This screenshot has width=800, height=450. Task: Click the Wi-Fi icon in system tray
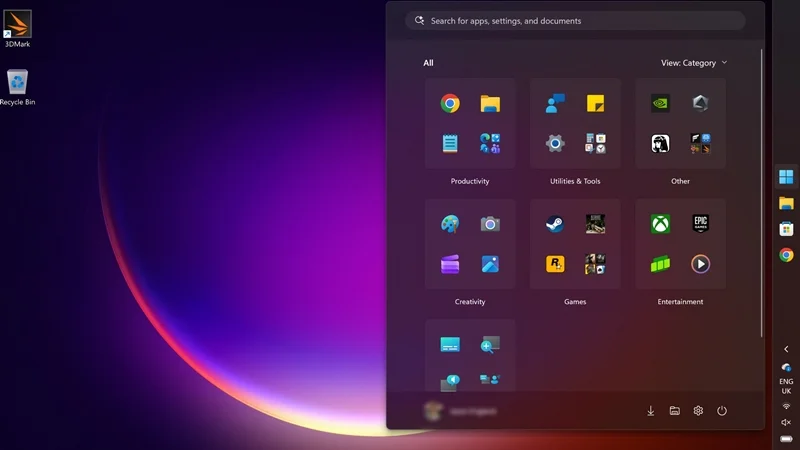(786, 407)
